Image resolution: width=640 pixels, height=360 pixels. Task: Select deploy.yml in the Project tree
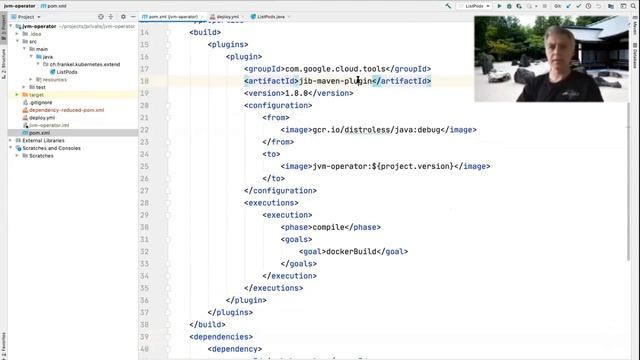tap(42, 118)
